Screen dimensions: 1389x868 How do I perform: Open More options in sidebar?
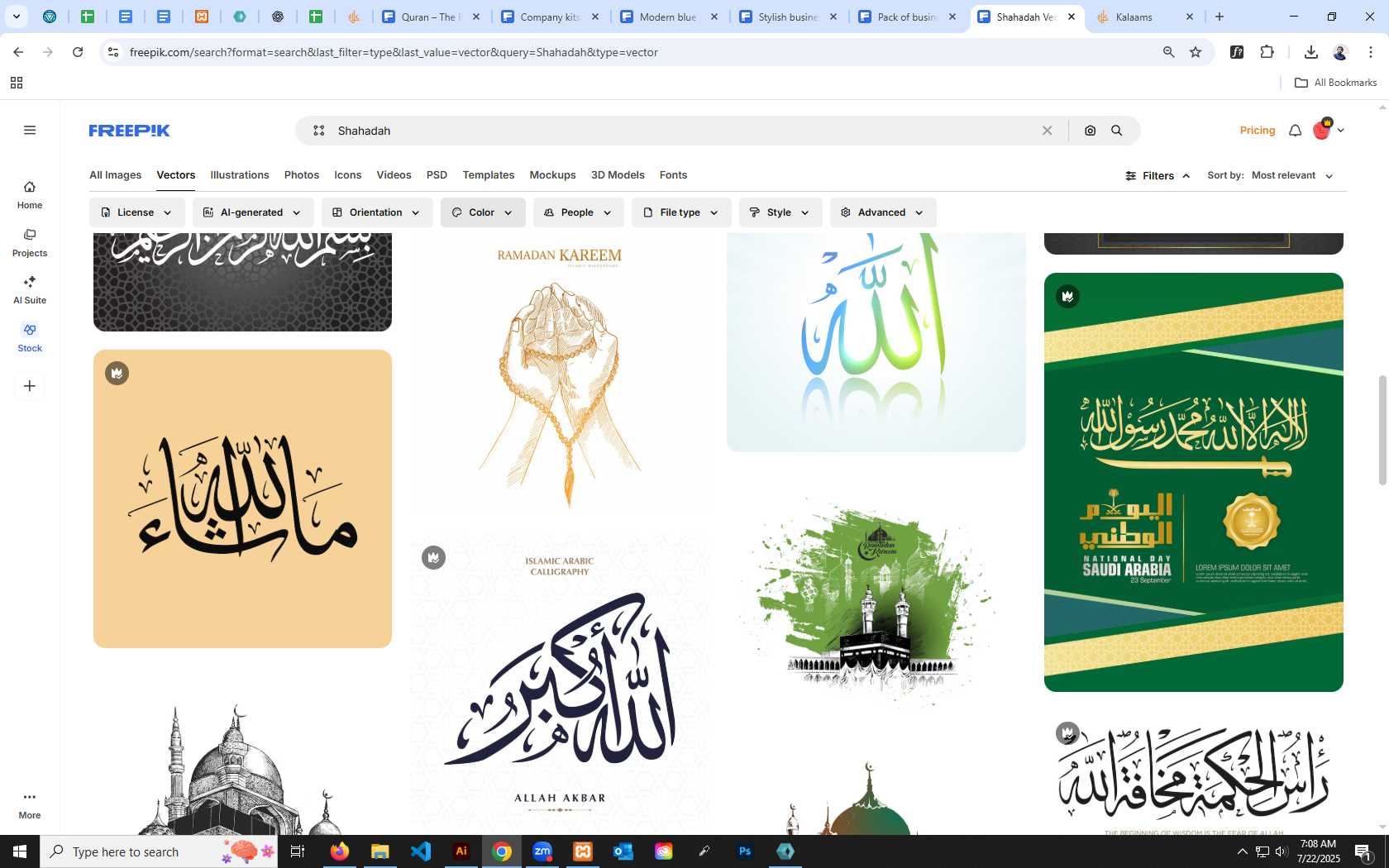[30, 804]
